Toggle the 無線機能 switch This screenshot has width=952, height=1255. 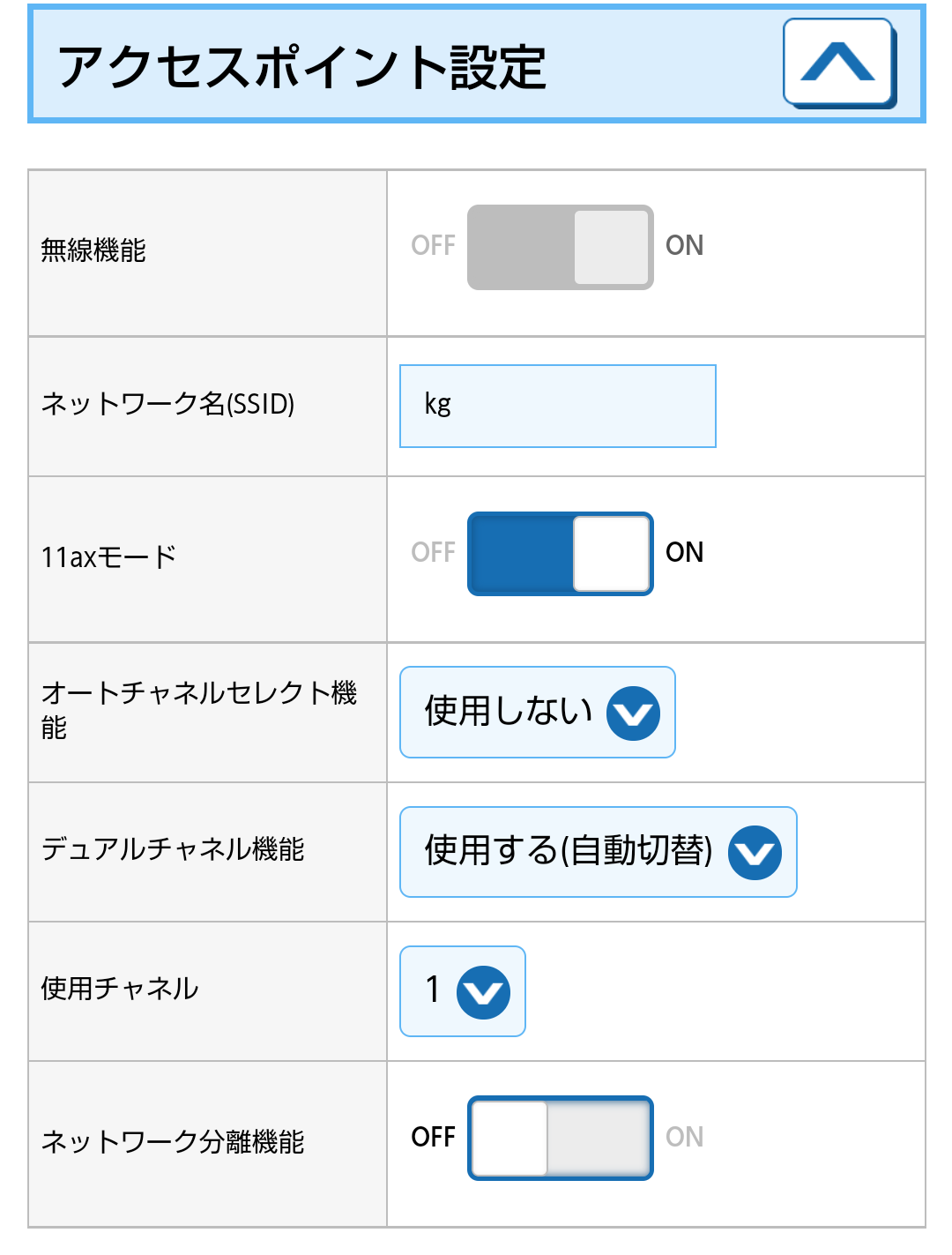tap(560, 248)
